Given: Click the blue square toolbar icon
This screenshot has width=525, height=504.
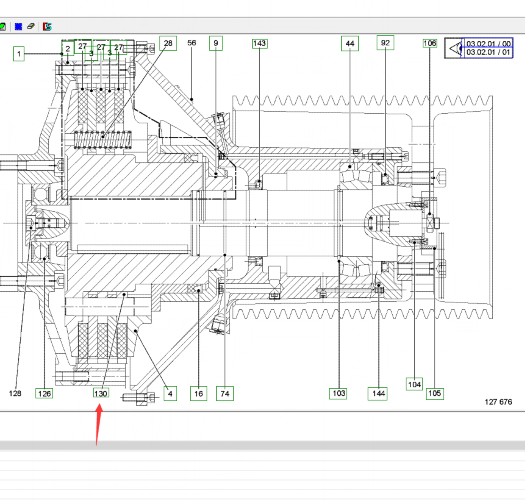Looking at the screenshot, I should 18,26.
